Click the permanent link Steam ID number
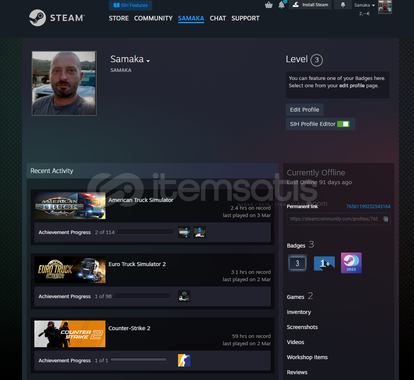Screen dimensions: 414x380 click(368, 206)
